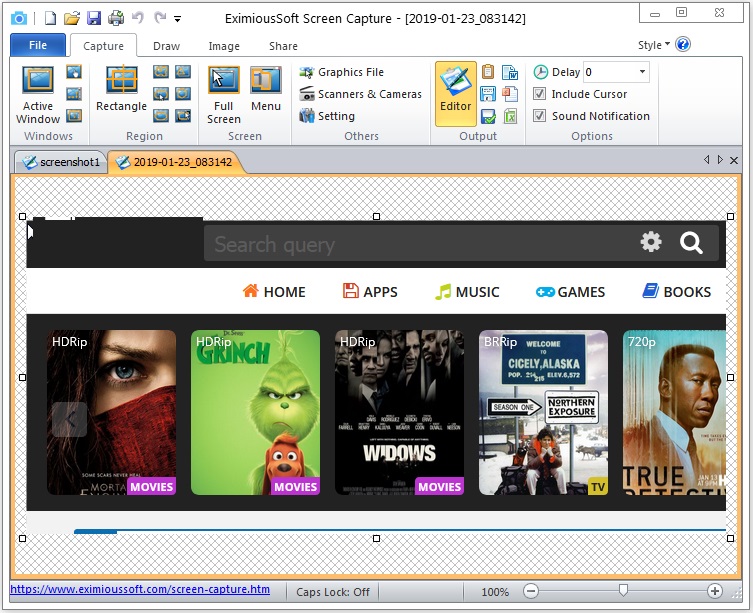Expand the Delay value dropdown
Viewport: 753px width, 613px height.
coord(642,72)
